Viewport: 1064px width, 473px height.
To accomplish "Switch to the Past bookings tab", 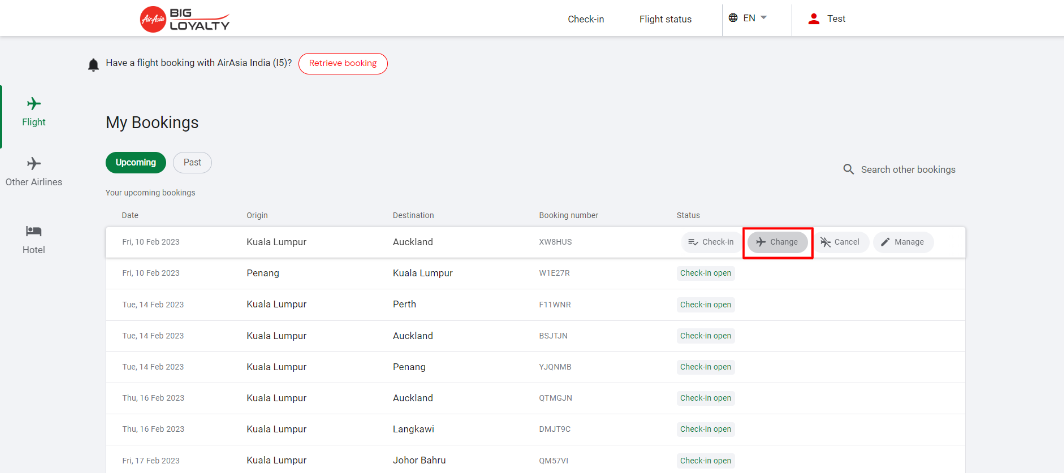I will [192, 163].
